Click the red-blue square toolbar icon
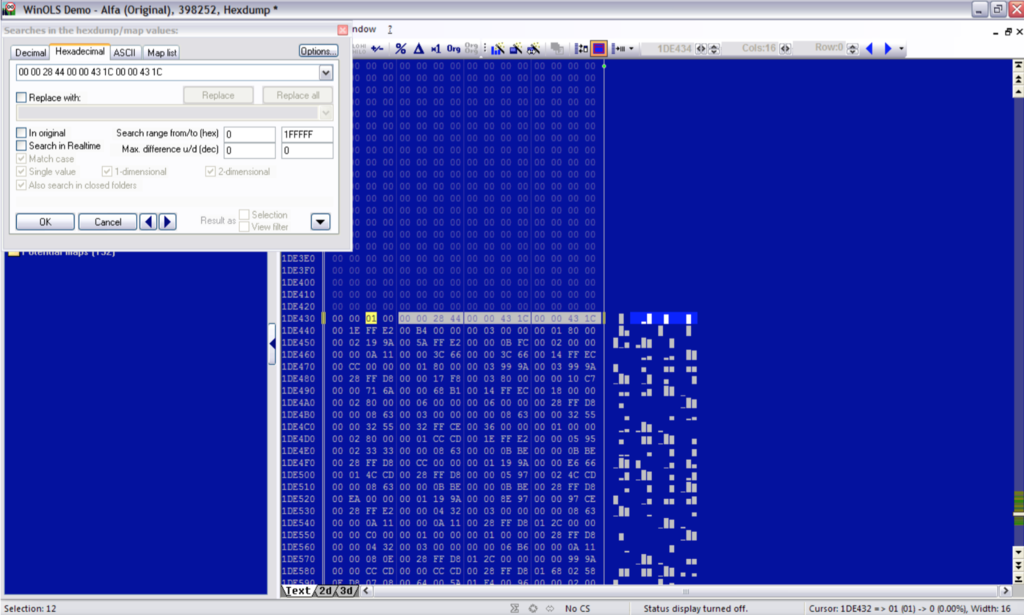The image size is (1024, 615). 599,48
